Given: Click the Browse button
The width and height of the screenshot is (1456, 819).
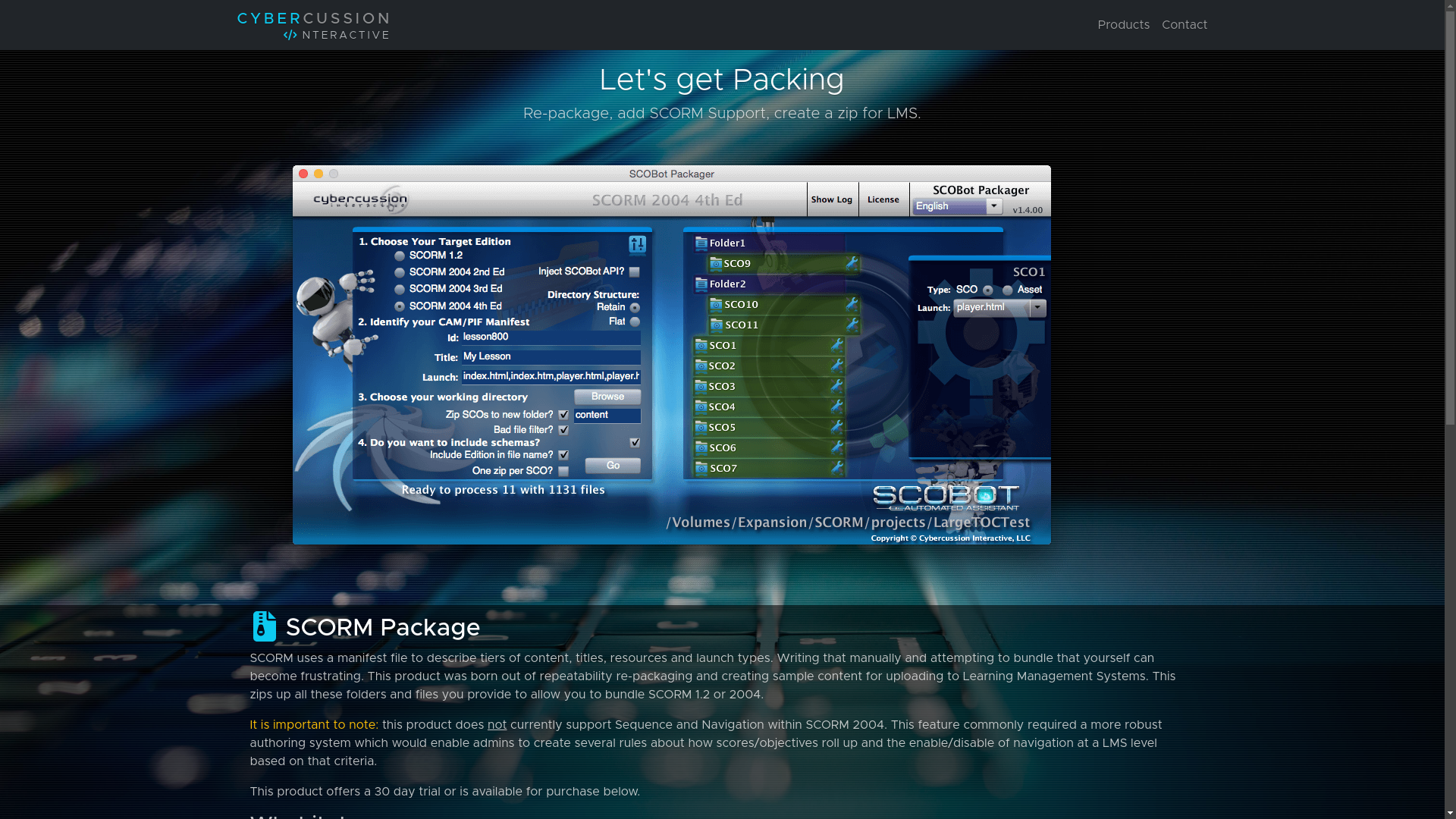Looking at the screenshot, I should 607,397.
